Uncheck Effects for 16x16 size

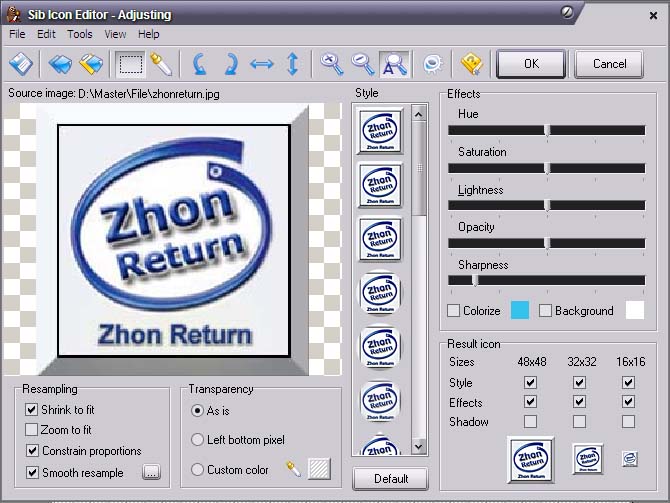(628, 402)
